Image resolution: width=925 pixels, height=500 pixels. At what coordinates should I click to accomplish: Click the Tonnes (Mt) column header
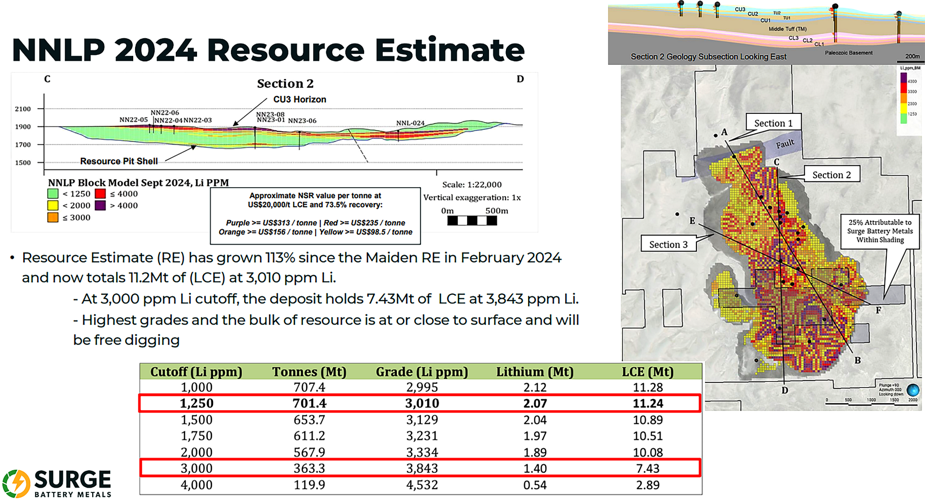point(309,371)
